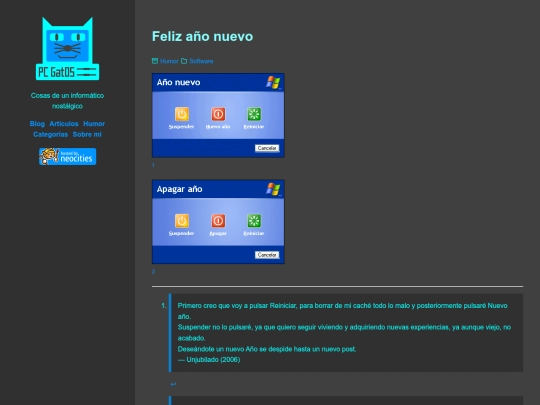Open Categorías page

pos(50,134)
